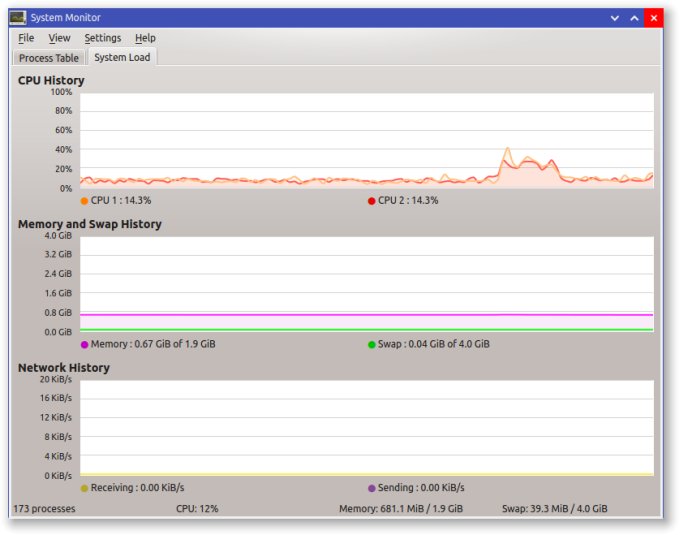
Task: Switch to the Process Table tab
Action: pyautogui.click(x=48, y=58)
